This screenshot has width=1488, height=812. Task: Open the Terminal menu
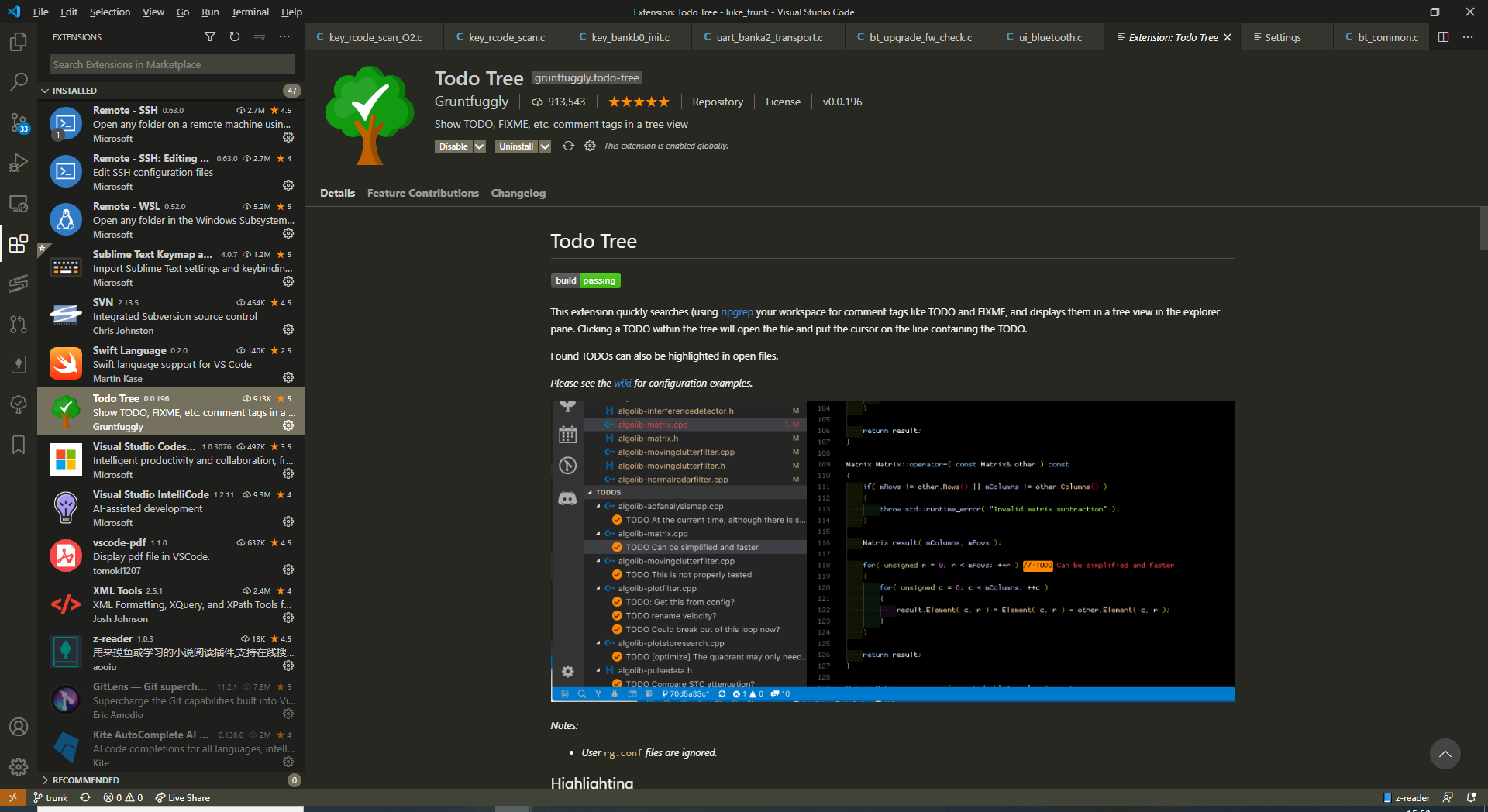click(250, 12)
